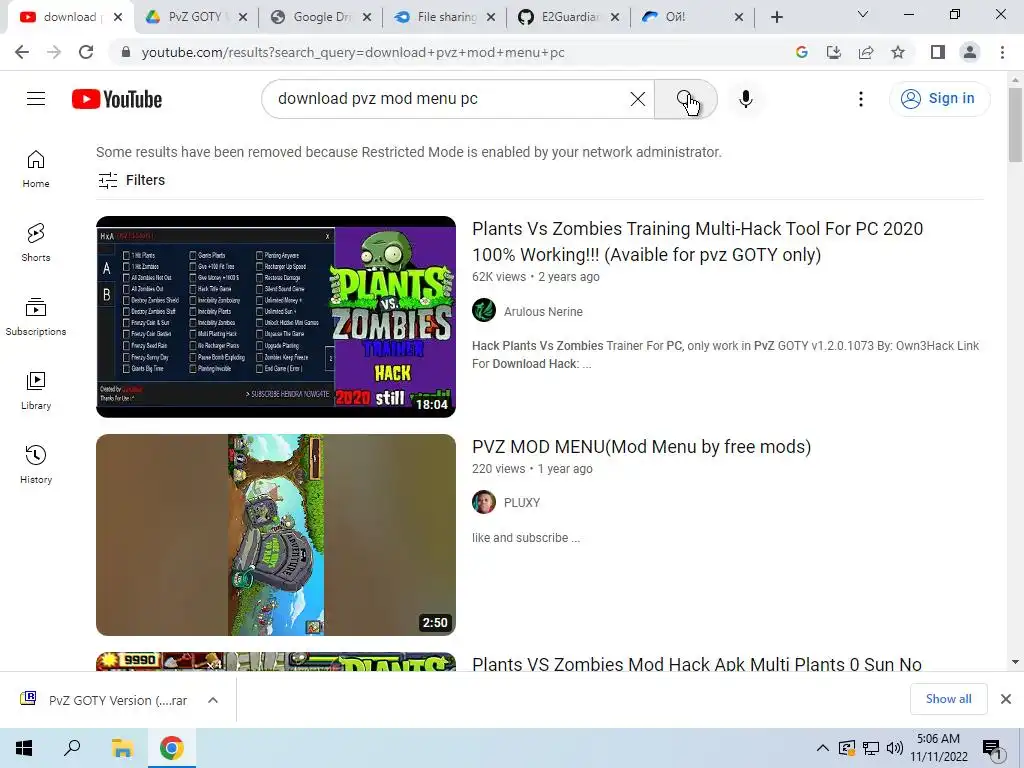This screenshot has height=768, width=1024.
Task: Open the Windows Start menu
Action: [x=24, y=748]
